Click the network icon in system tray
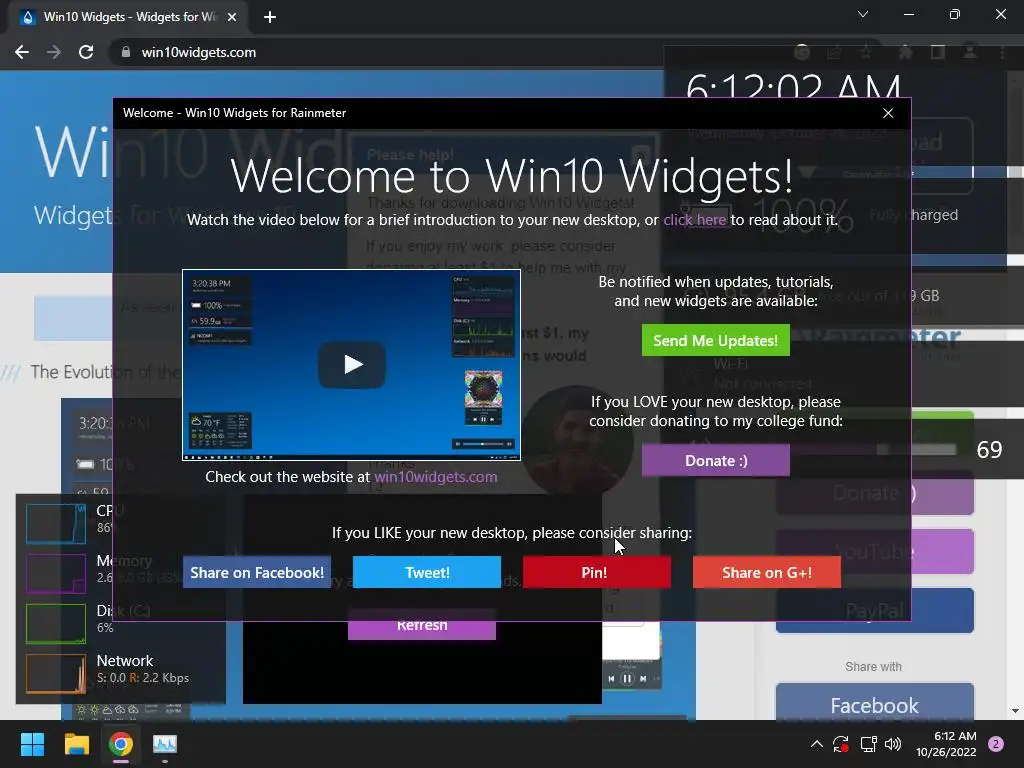1024x768 pixels. point(868,744)
